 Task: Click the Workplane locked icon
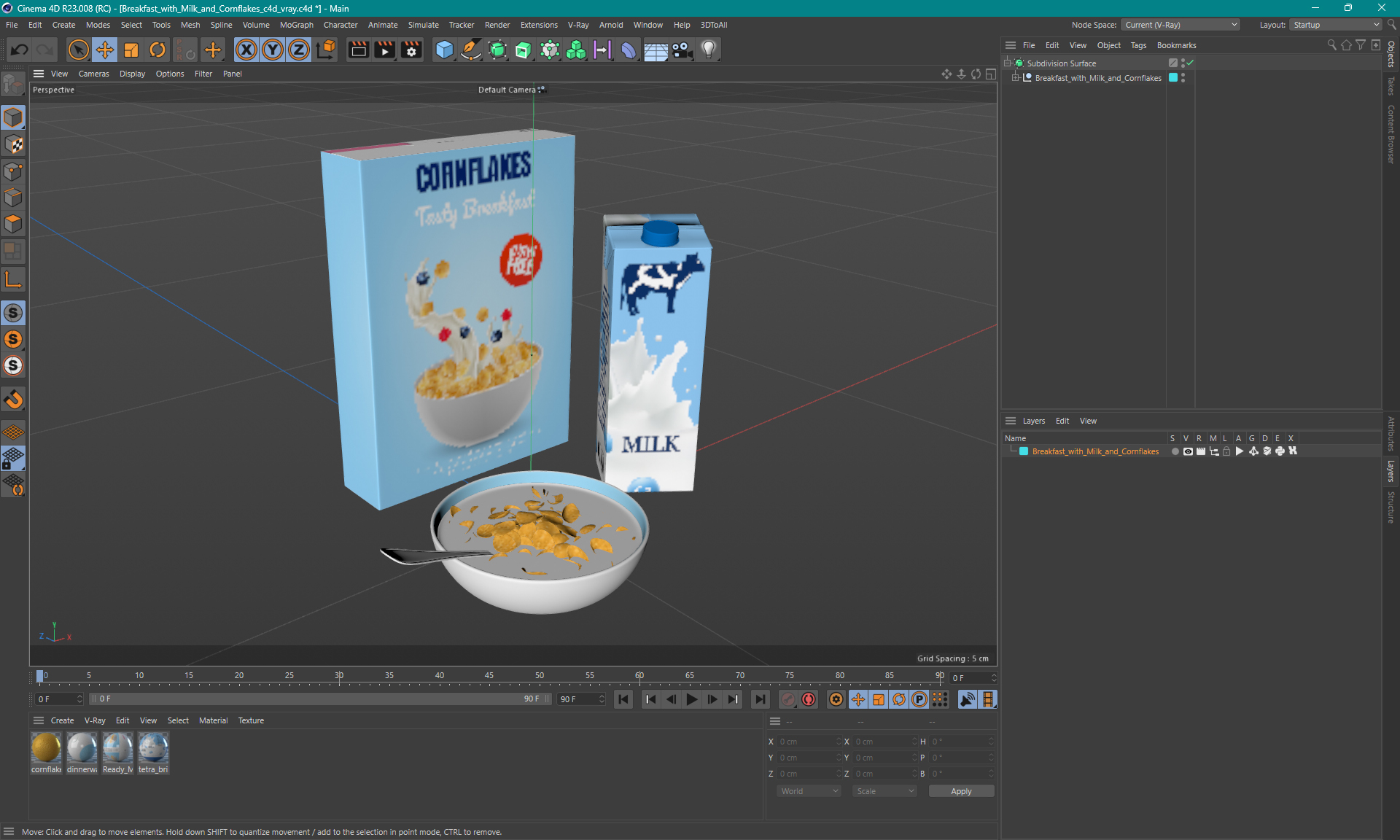coord(13,459)
